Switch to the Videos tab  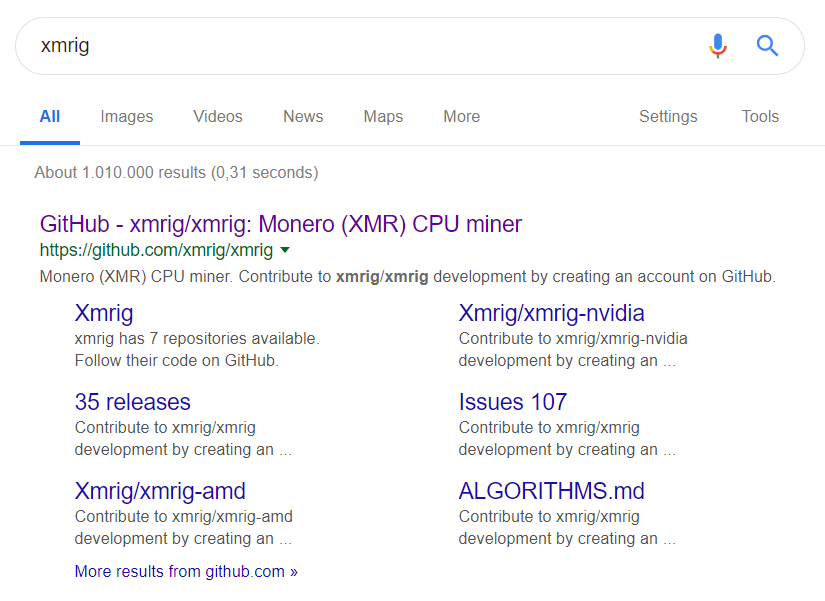pos(218,116)
